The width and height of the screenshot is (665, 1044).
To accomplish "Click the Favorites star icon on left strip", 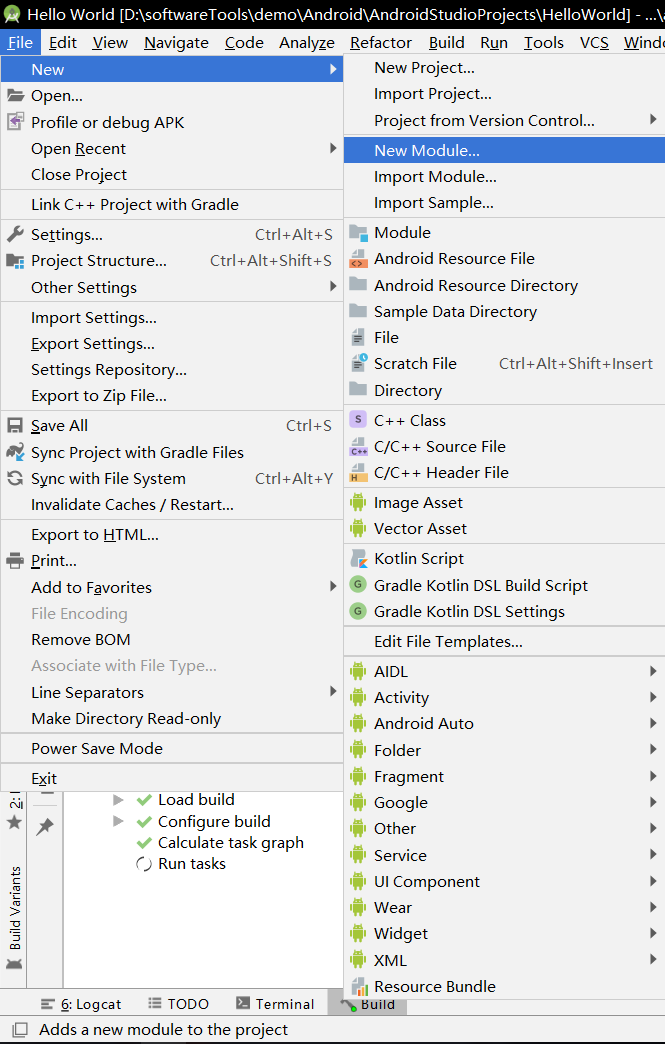I will [14, 822].
